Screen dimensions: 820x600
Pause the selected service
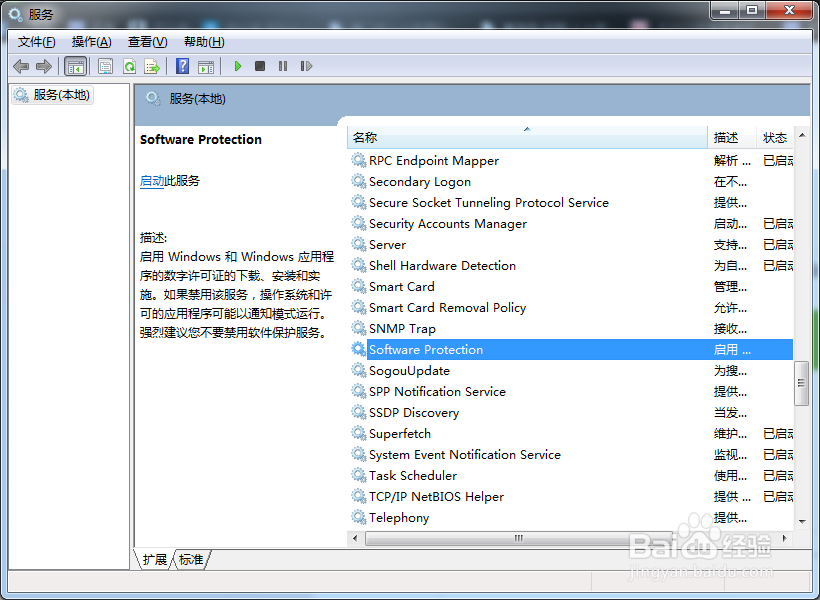tap(281, 66)
